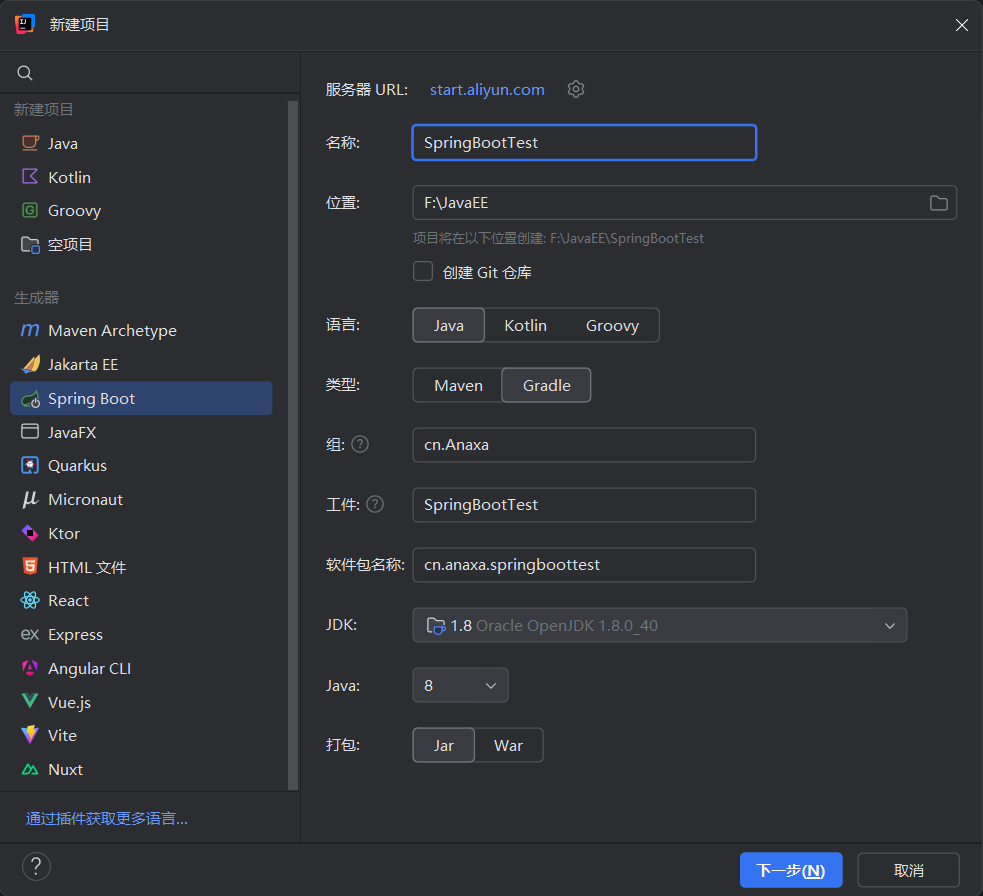Select Micronaut generator in sidebar
Screen dimensions: 983x896
pos(141,499)
